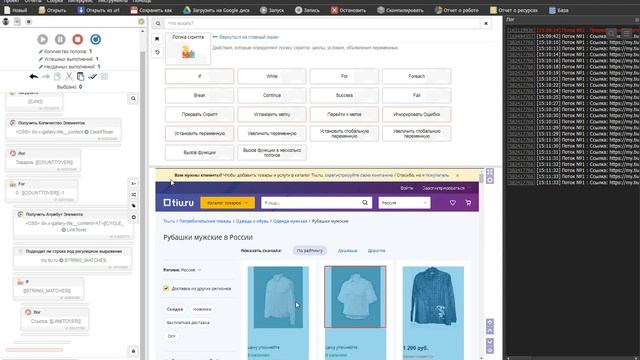The image size is (640, 360).
Task: Click the Запись toolbar button
Action: click(x=307, y=10)
